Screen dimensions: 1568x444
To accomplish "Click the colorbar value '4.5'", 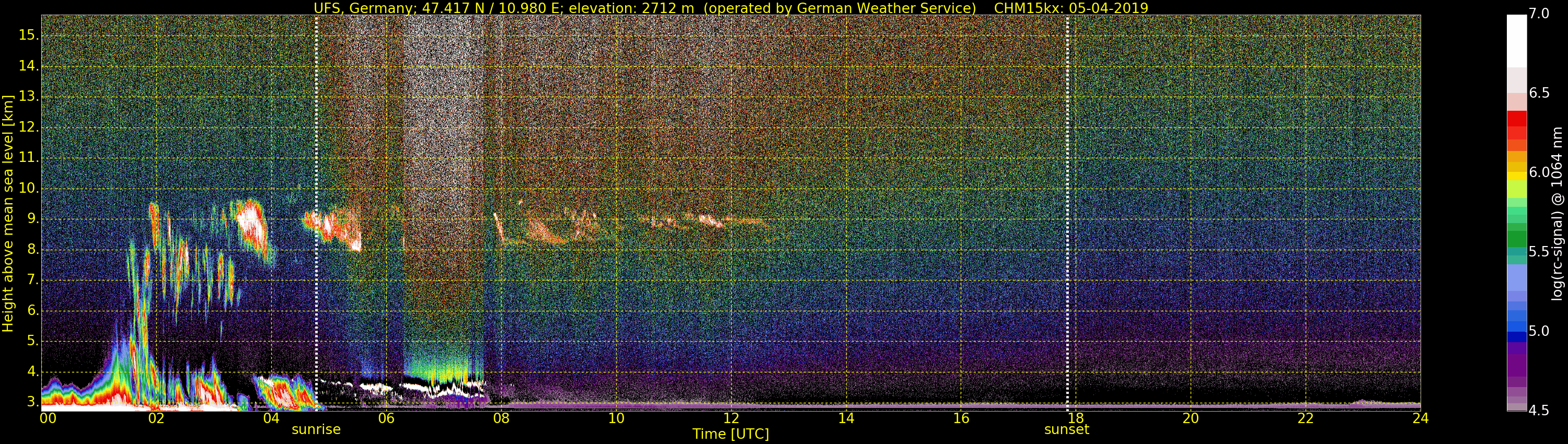I will (x=1539, y=411).
